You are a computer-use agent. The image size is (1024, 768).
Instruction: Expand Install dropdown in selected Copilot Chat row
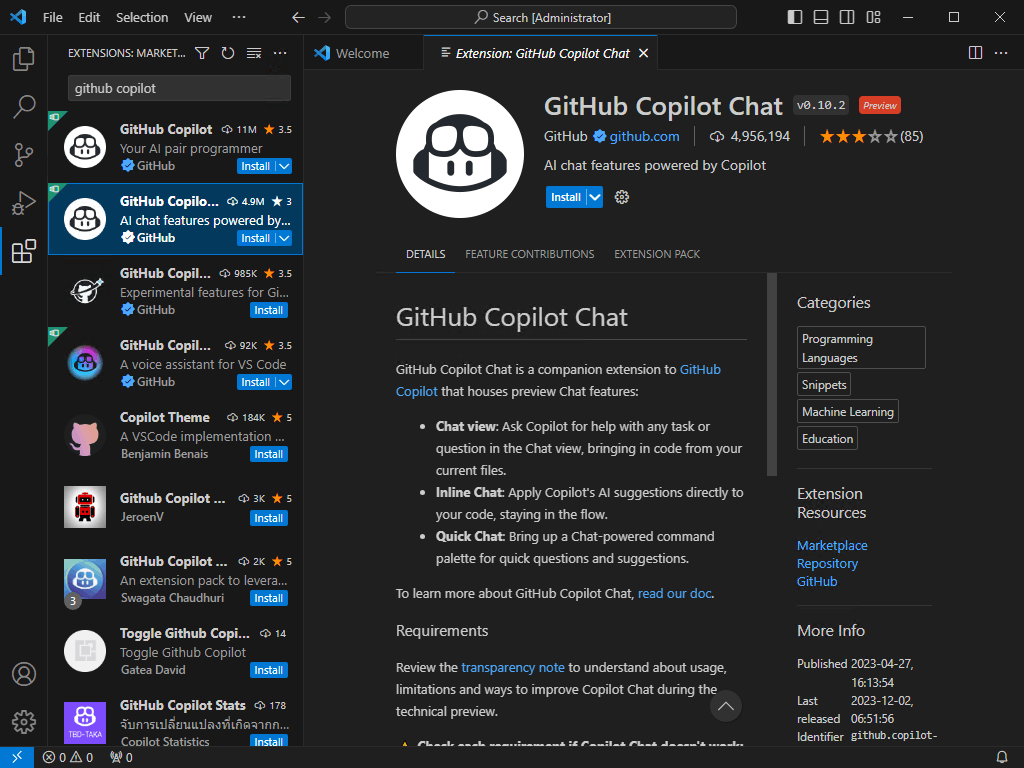pyautogui.click(x=284, y=238)
